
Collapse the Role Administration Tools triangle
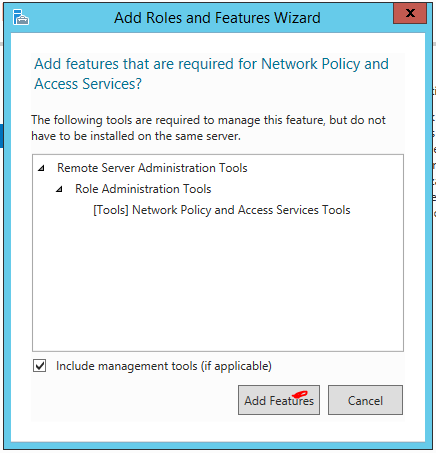(59, 189)
